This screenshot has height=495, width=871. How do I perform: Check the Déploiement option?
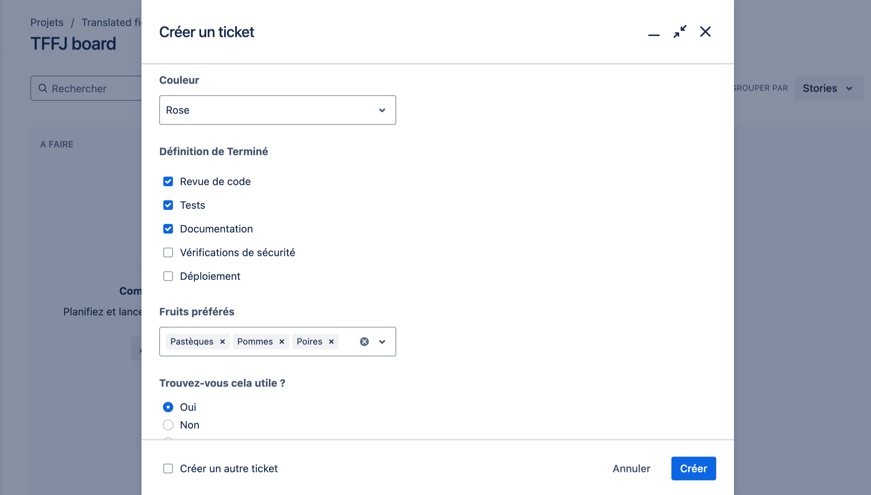168,277
